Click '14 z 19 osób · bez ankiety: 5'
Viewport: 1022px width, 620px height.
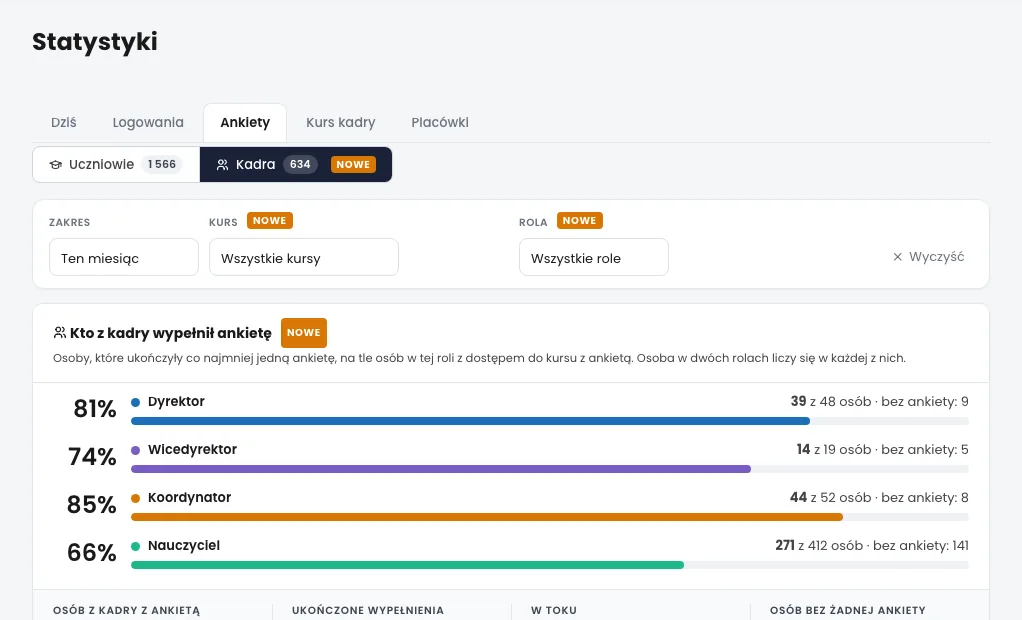(883, 450)
